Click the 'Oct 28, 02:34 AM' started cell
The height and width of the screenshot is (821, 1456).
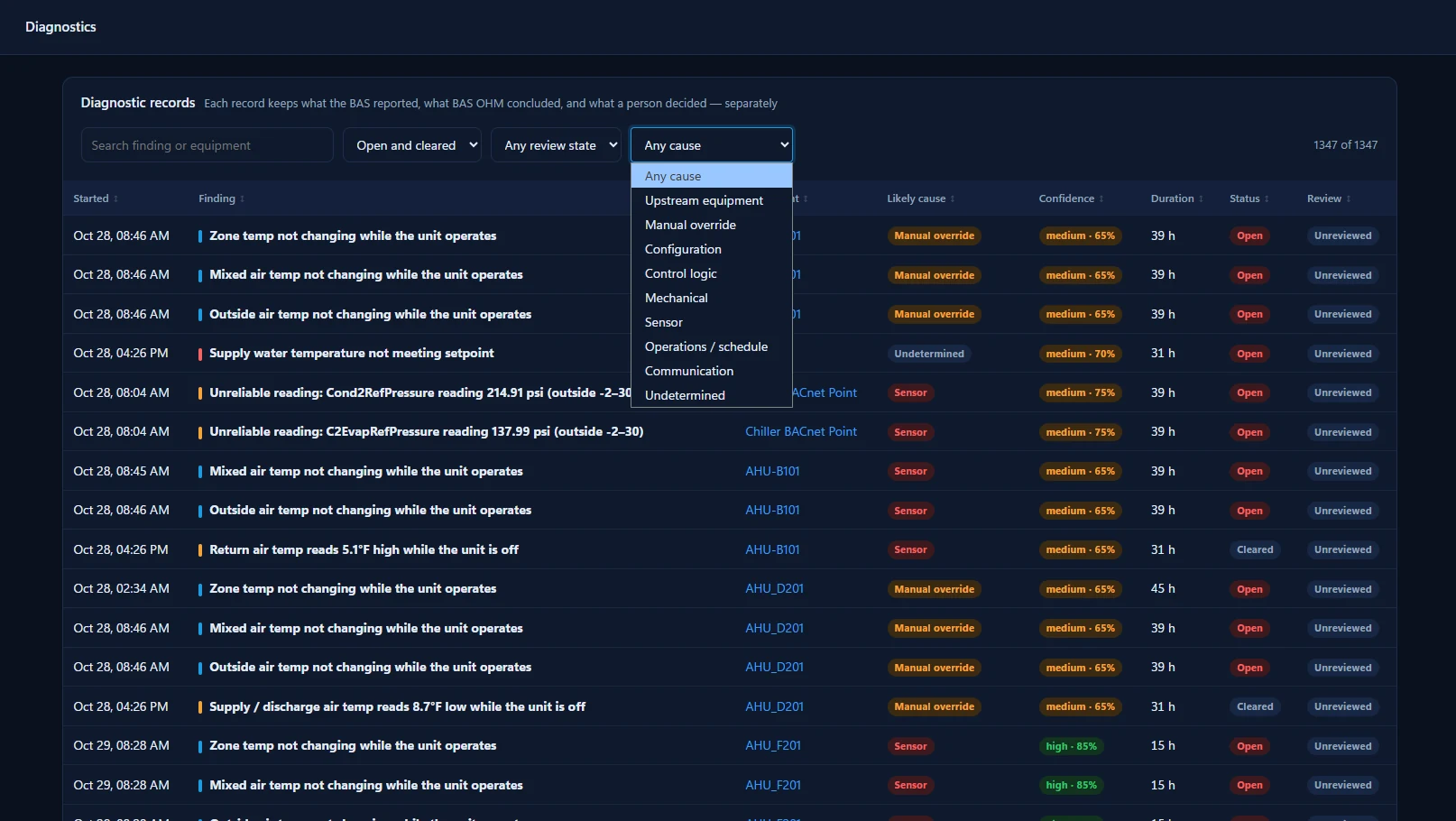tap(121, 588)
